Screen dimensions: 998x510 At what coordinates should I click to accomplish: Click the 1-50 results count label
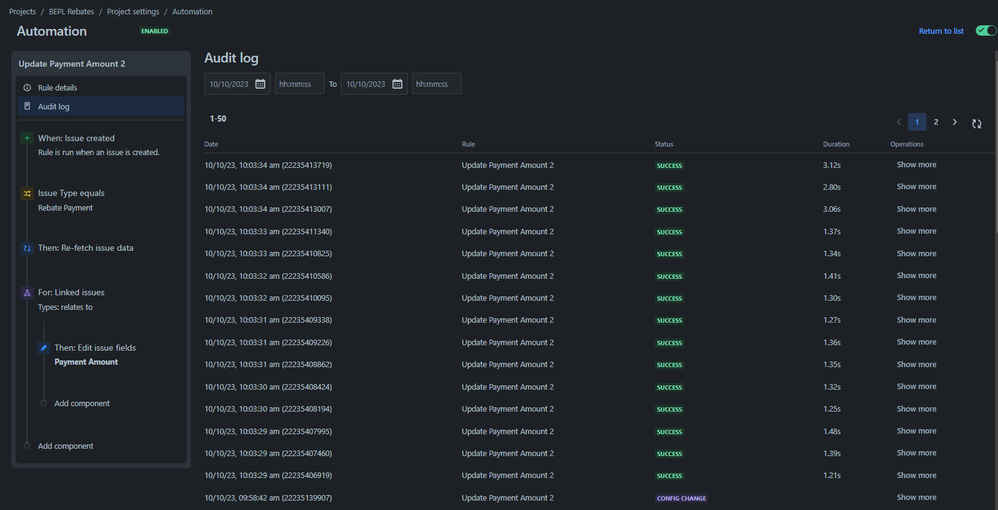tap(218, 118)
